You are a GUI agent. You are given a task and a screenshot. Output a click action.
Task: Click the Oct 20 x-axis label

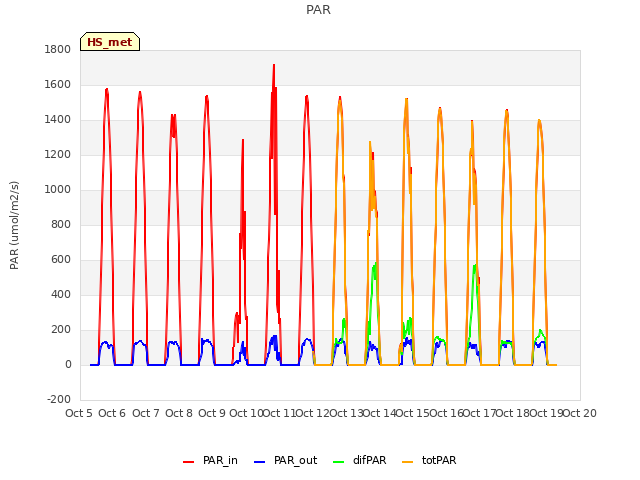point(580,413)
